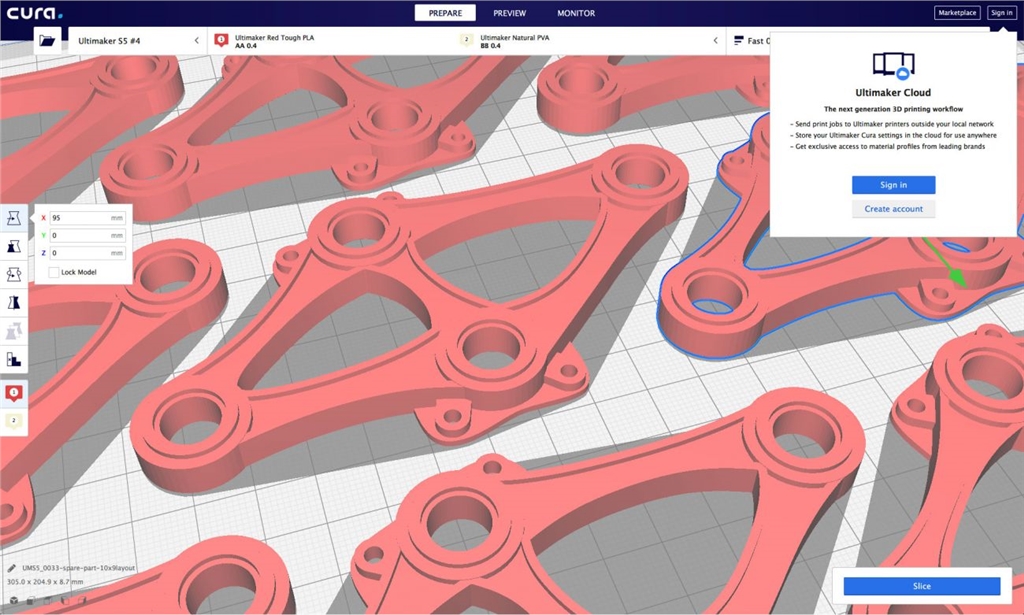Enable the Lock Model checkbox
1024x615 pixels.
tap(54, 272)
